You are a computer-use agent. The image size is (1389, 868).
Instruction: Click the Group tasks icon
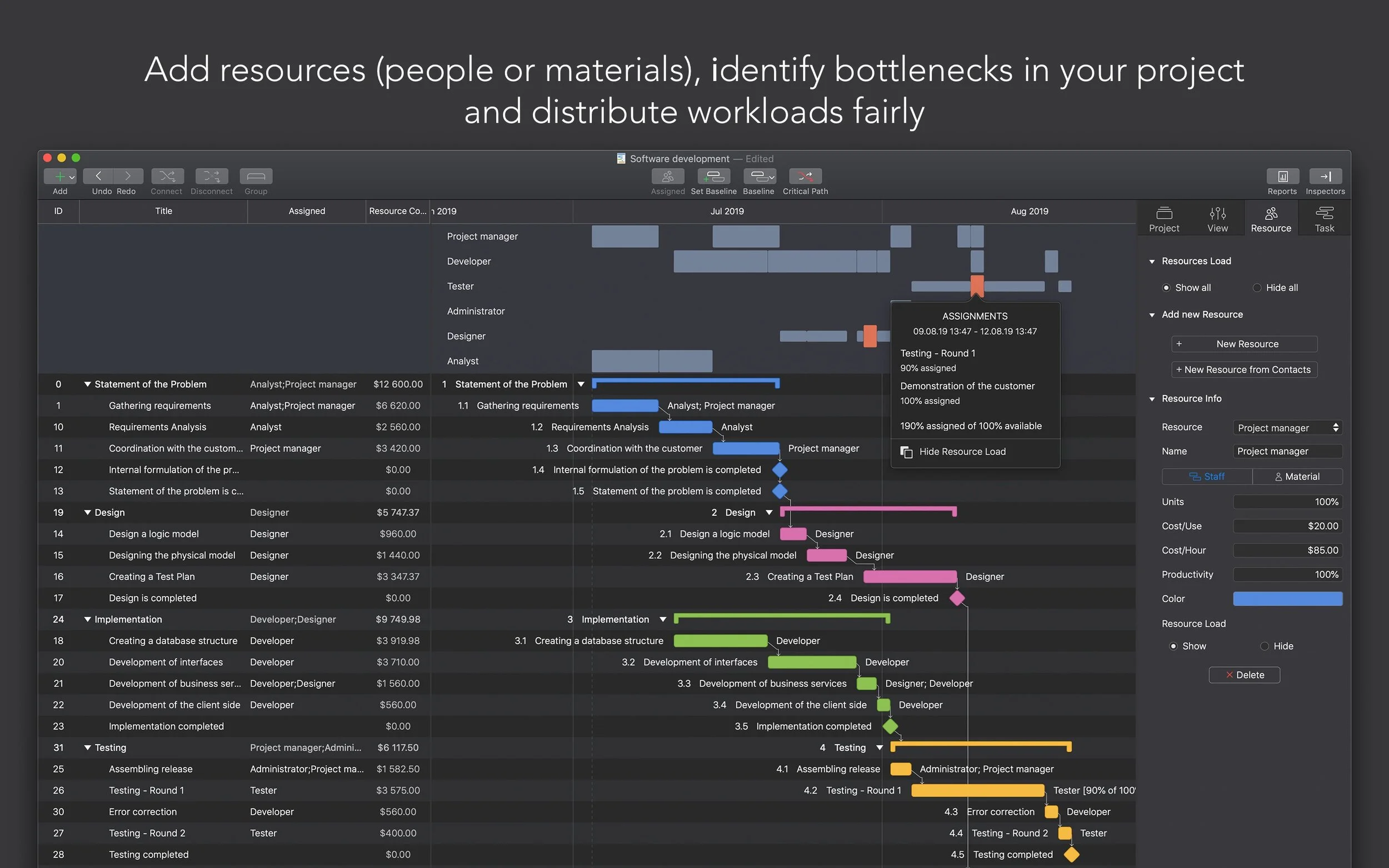click(x=256, y=176)
